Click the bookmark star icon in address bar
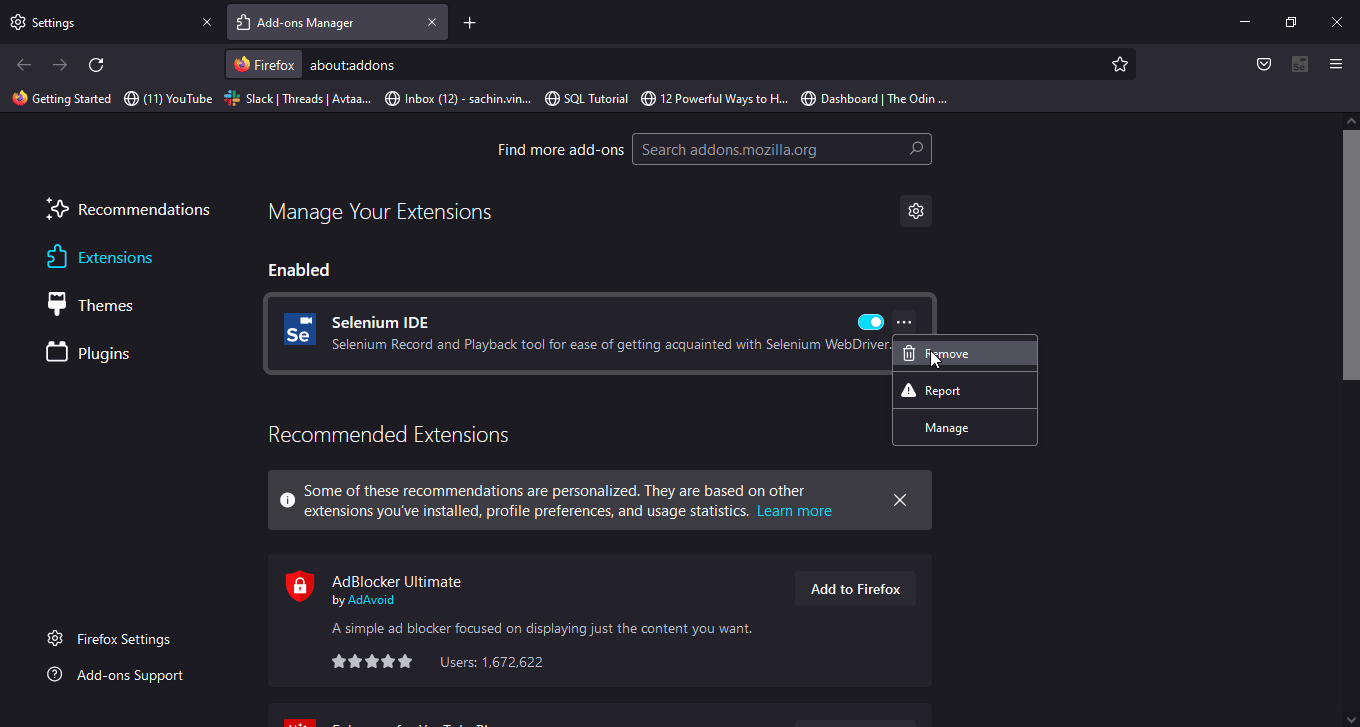 (x=1120, y=65)
